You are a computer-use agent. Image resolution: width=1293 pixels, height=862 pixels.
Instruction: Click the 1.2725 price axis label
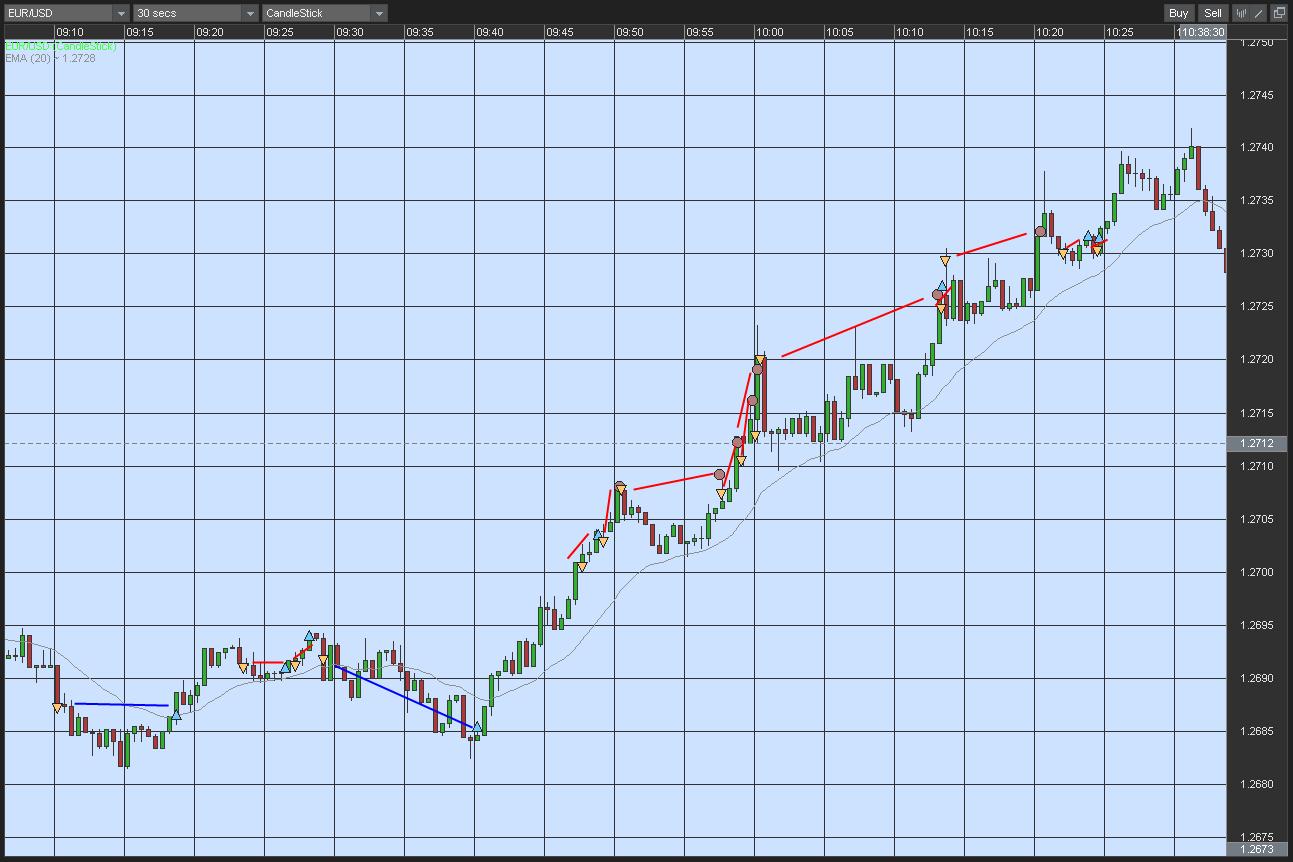pos(1256,307)
